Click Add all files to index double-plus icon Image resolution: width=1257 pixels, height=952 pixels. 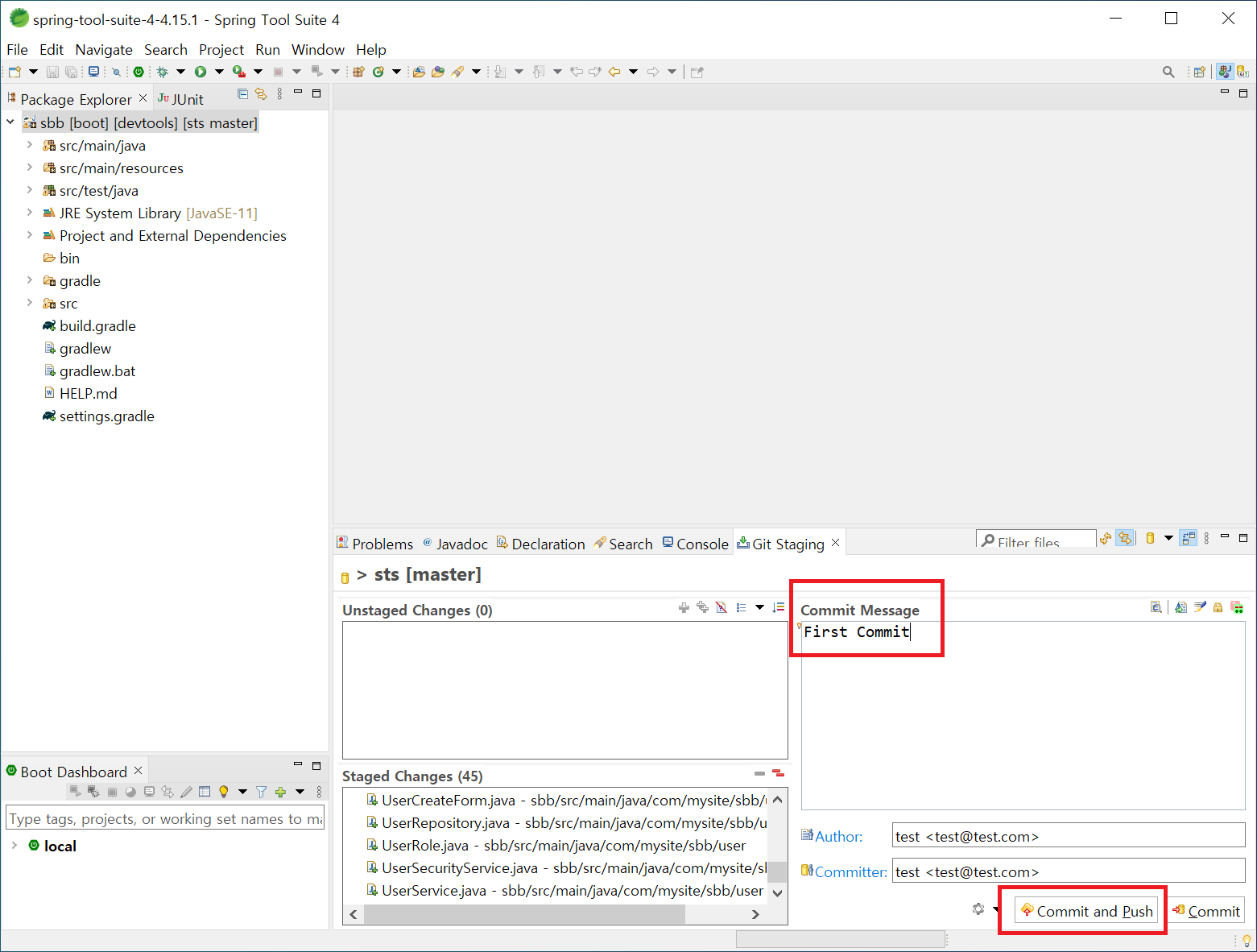click(x=702, y=608)
